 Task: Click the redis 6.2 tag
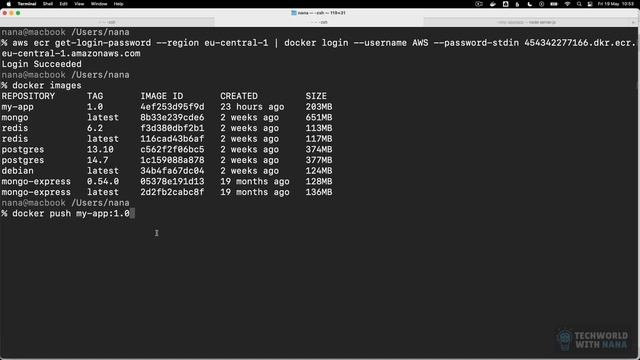coord(95,128)
